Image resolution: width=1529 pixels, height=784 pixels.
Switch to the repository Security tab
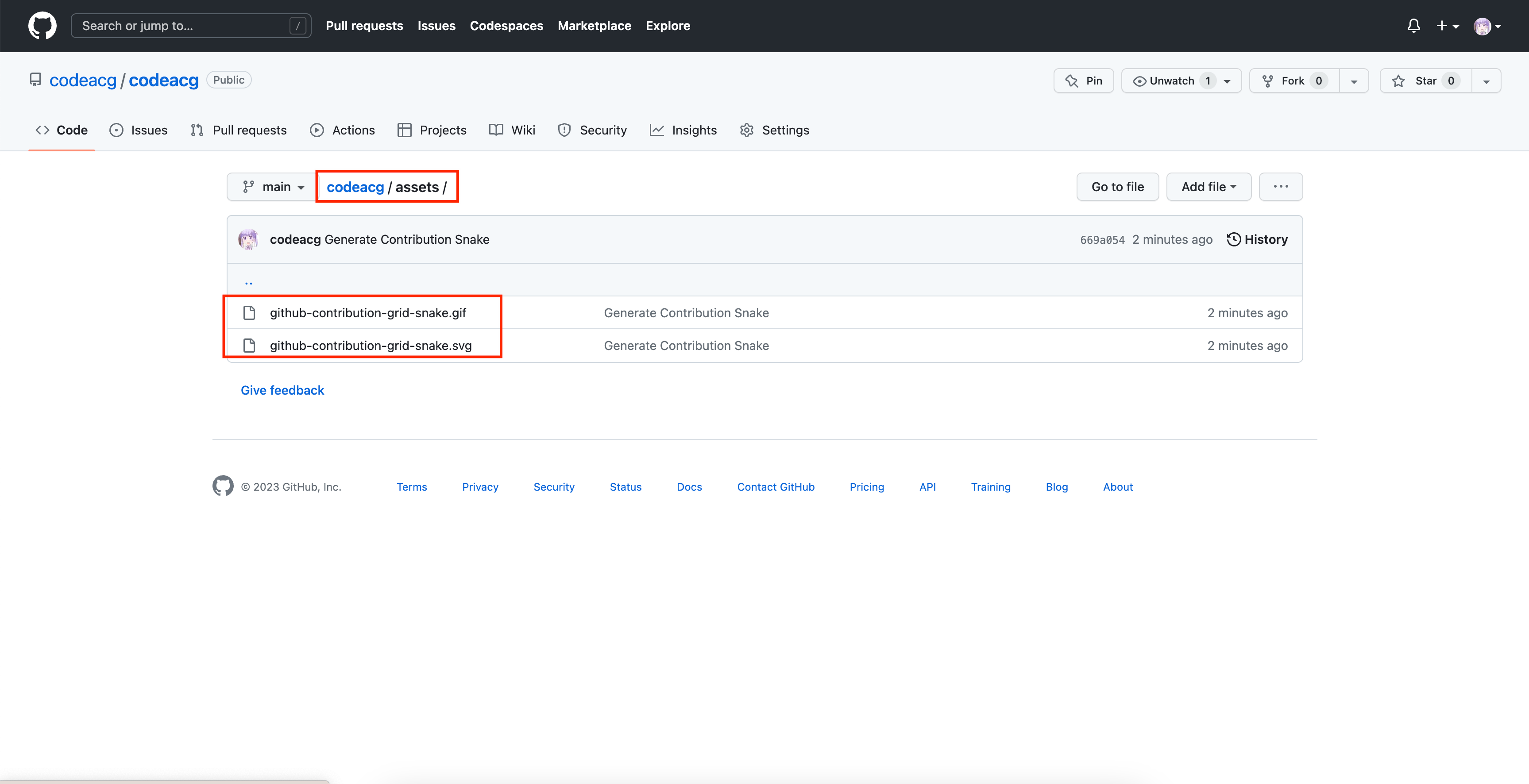(592, 130)
